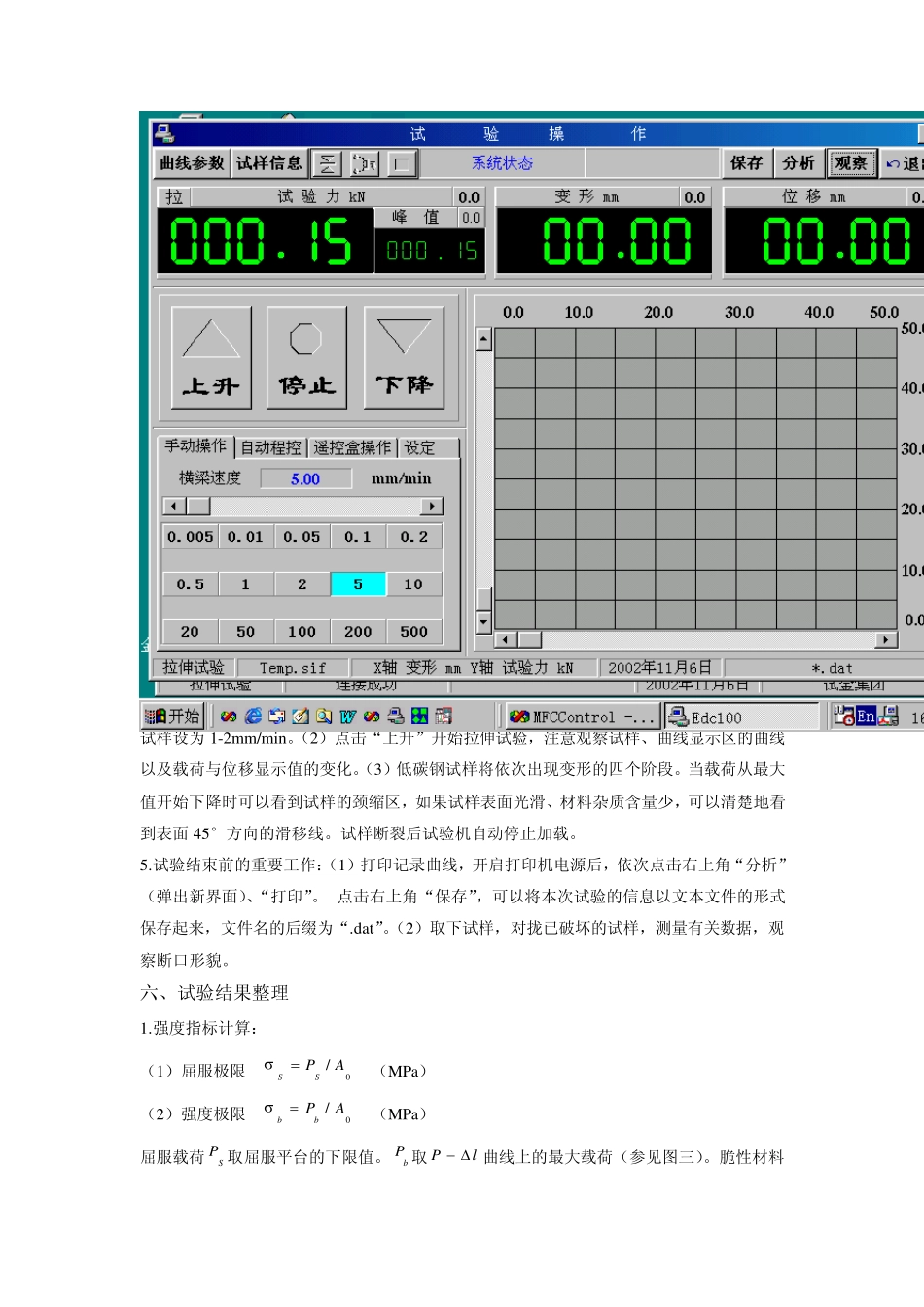Click the tray icon left of En
This screenshot has height=1307, width=924.
tap(844, 716)
